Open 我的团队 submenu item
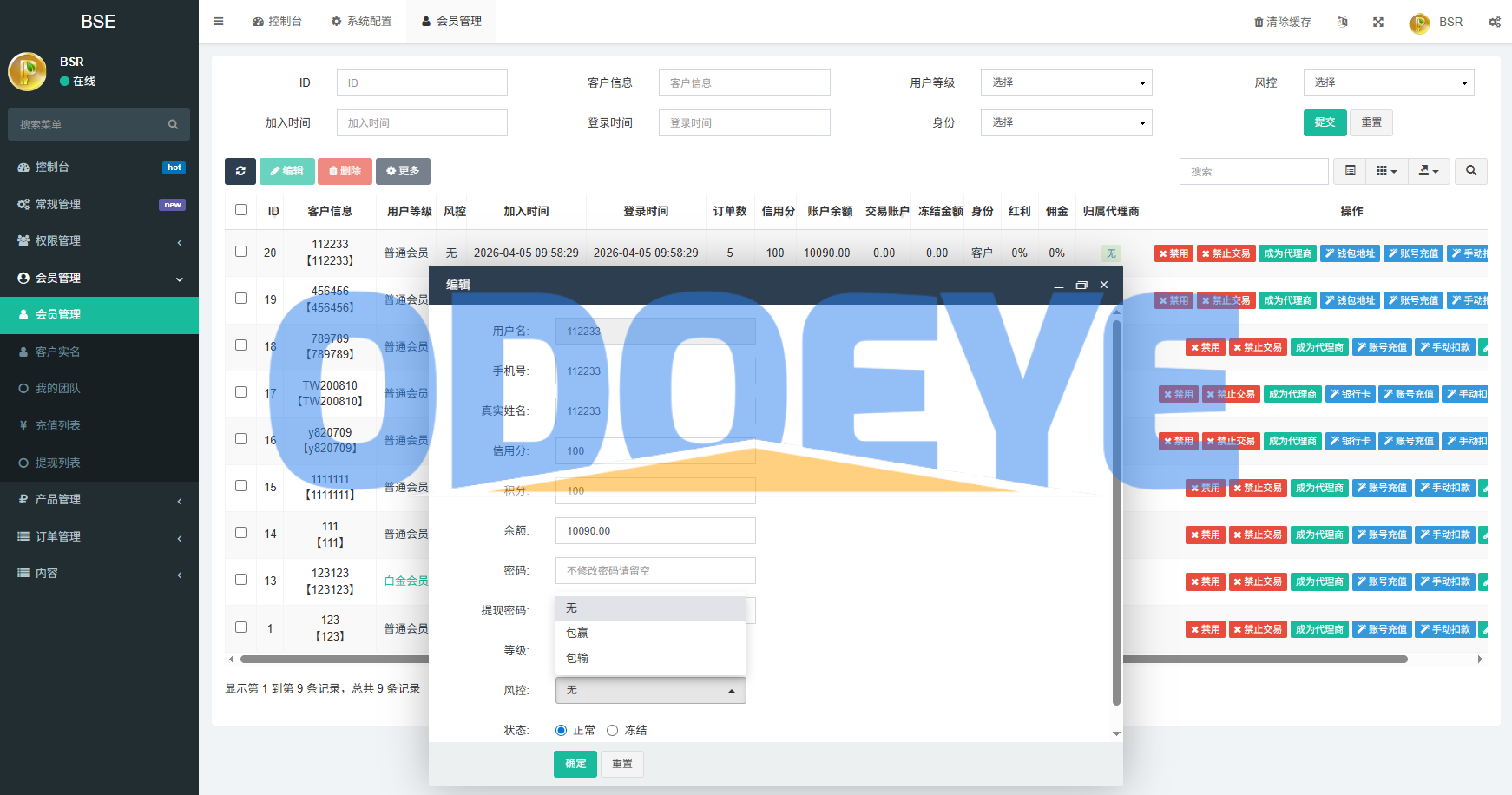1512x795 pixels. (99, 388)
